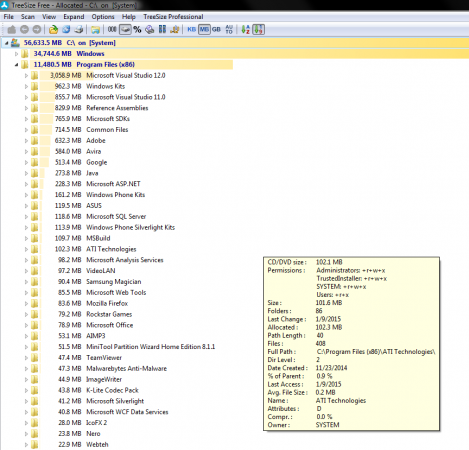Expand the ATI Technologies node

tap(26, 249)
